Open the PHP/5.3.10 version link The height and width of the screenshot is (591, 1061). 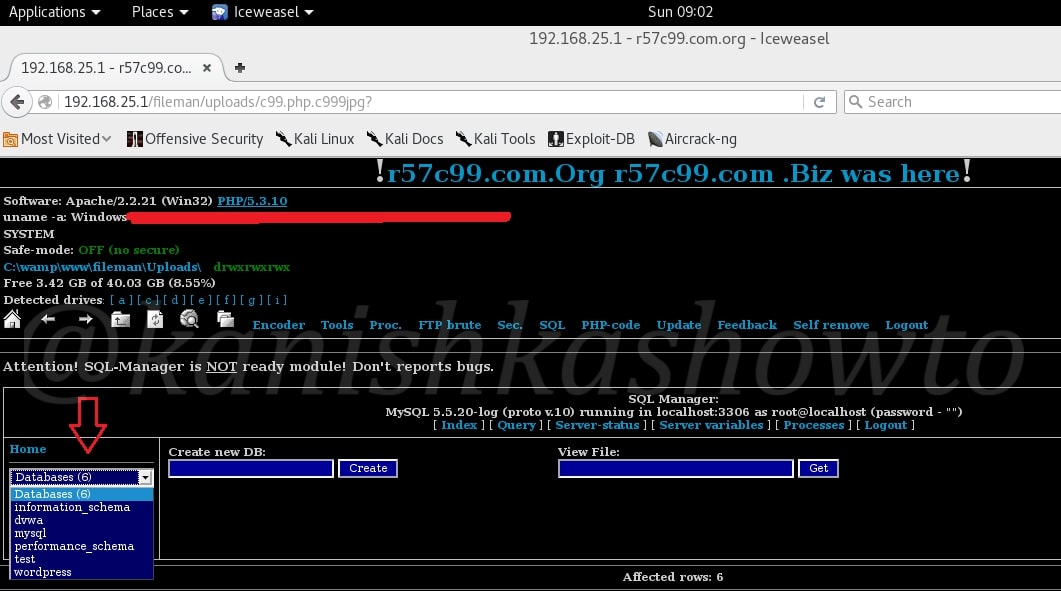[x=252, y=201]
